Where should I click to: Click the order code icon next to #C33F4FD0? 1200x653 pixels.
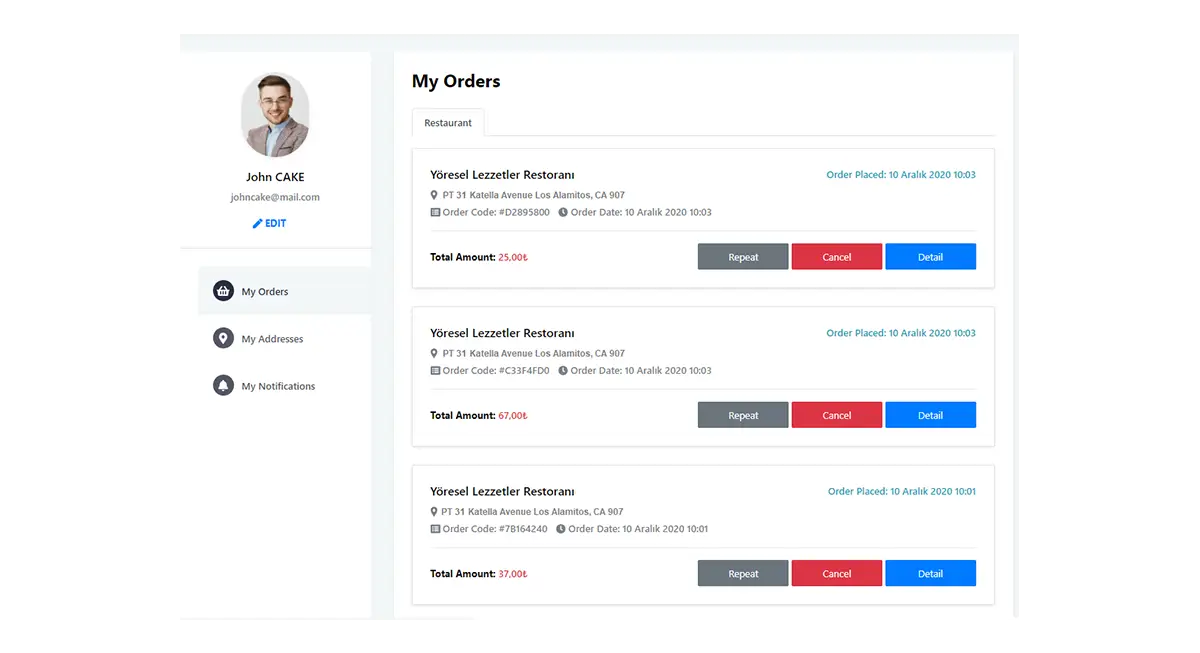pos(435,370)
